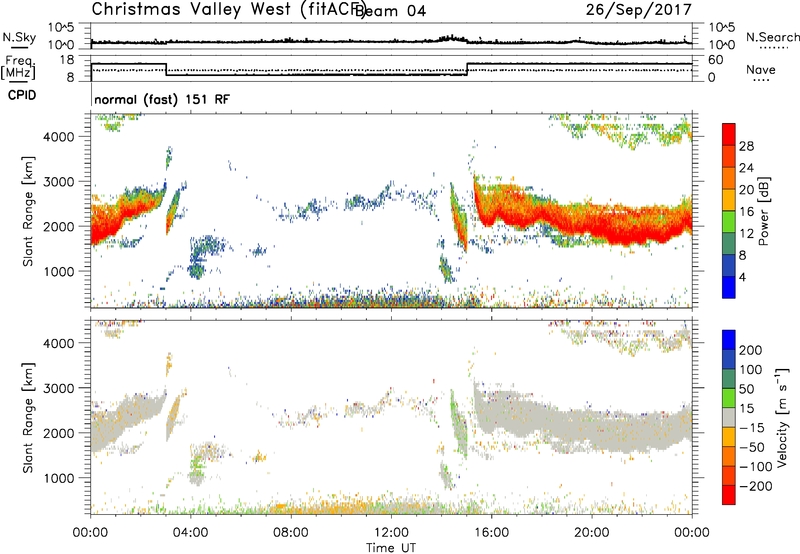Click the solid line sample under 'N.Sky'
800x554 pixels.
coord(19,47)
